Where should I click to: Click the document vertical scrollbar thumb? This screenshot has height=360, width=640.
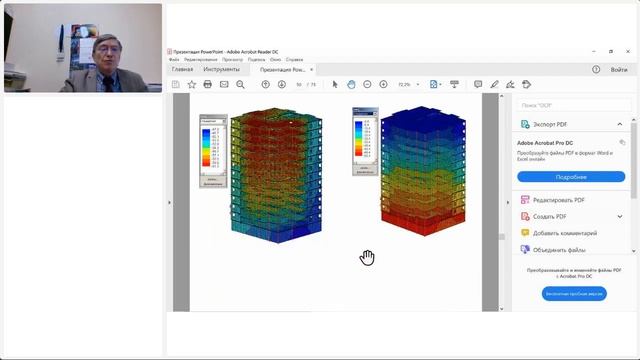click(502, 237)
